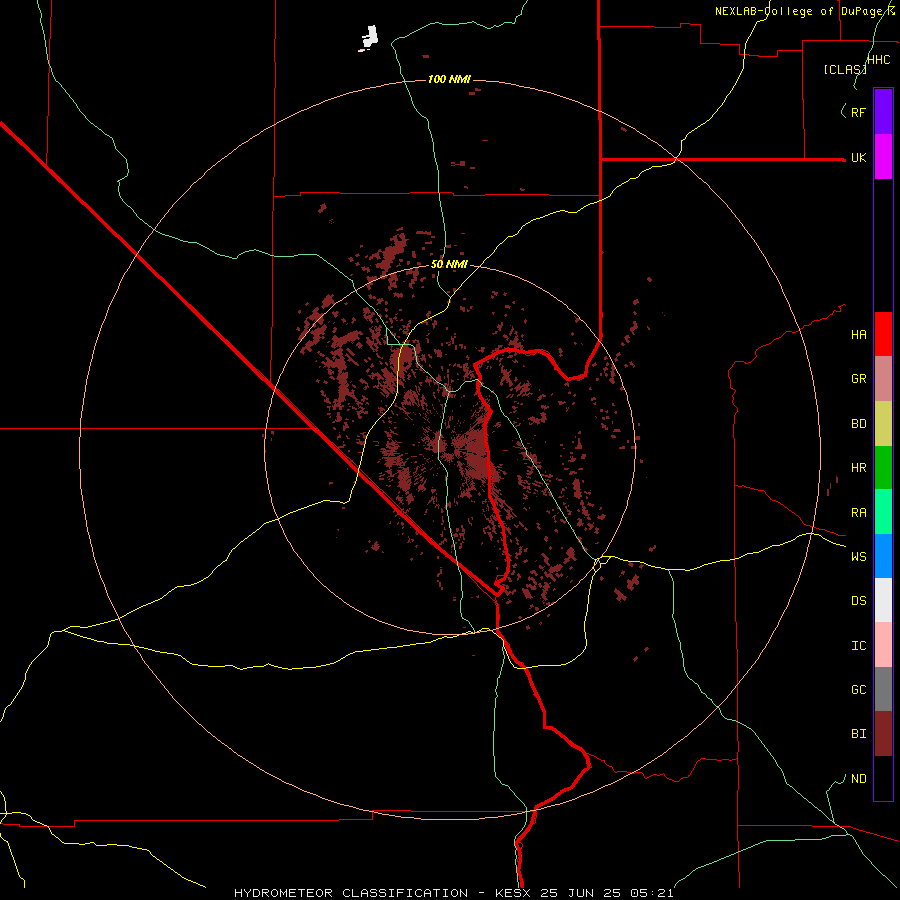900x900 pixels.
Task: Click the red HA legend swatch
Action: pyautogui.click(x=883, y=334)
